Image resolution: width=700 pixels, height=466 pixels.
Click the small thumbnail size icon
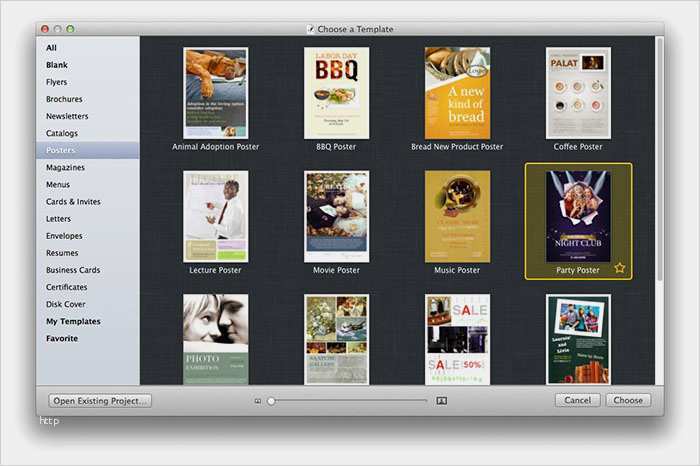pyautogui.click(x=258, y=401)
